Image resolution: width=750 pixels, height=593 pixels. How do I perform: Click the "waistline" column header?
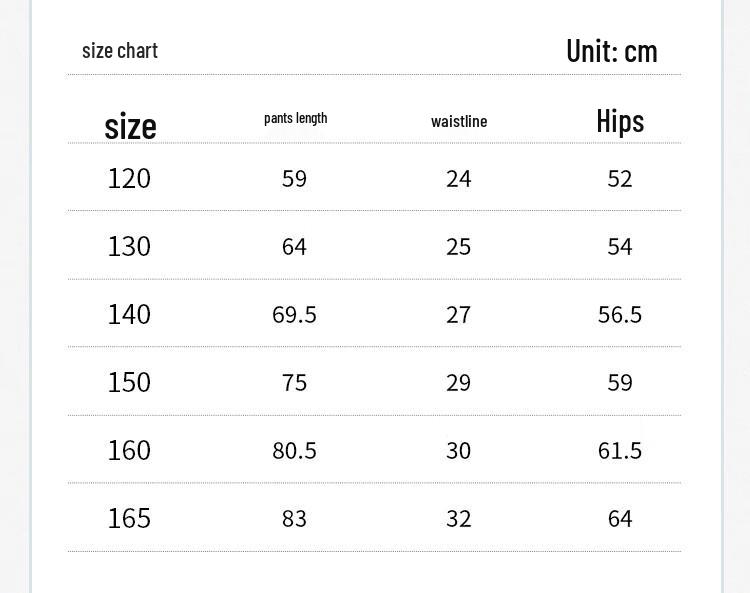click(459, 121)
